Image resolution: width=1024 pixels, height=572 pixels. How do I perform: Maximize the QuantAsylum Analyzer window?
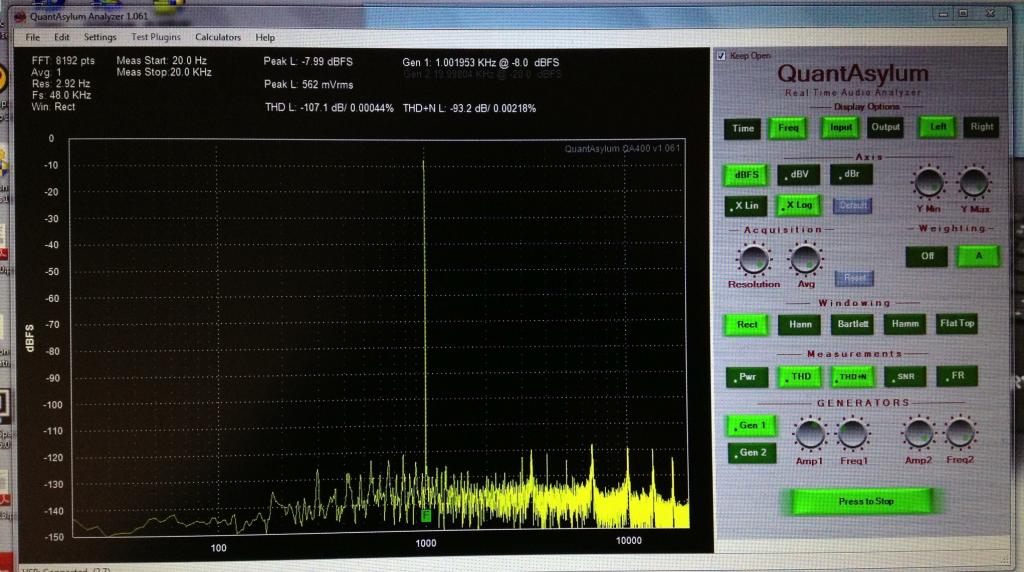click(963, 13)
